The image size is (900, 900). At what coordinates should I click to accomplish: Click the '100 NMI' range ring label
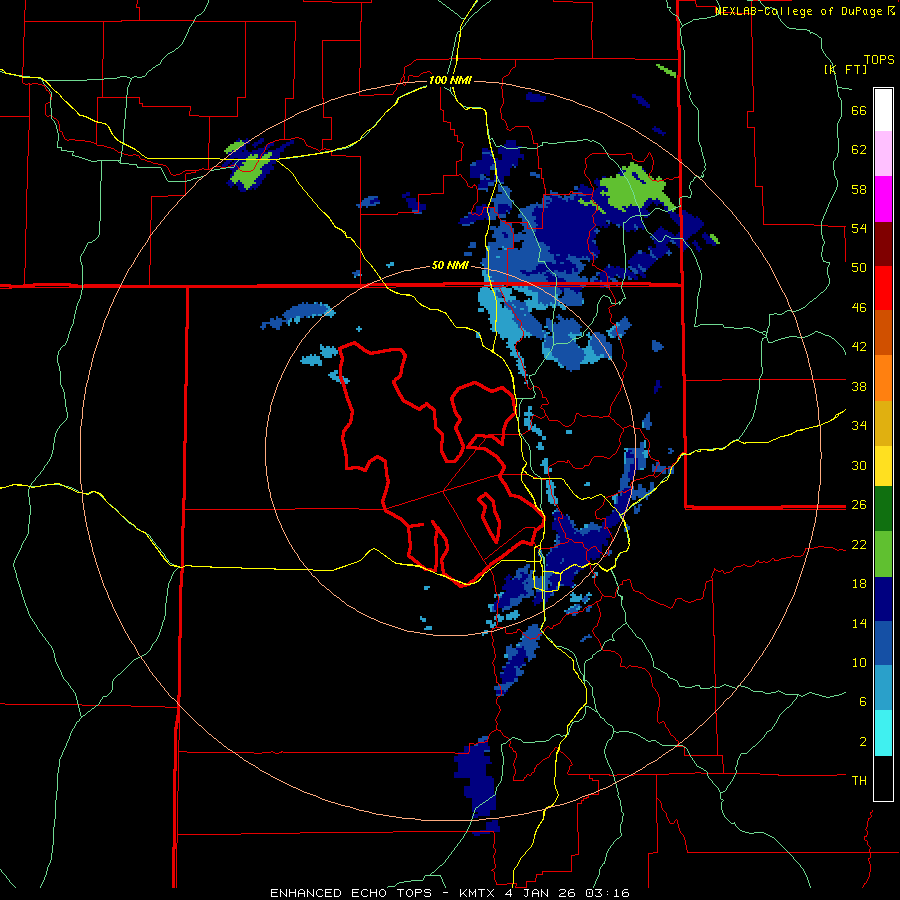tap(450, 80)
